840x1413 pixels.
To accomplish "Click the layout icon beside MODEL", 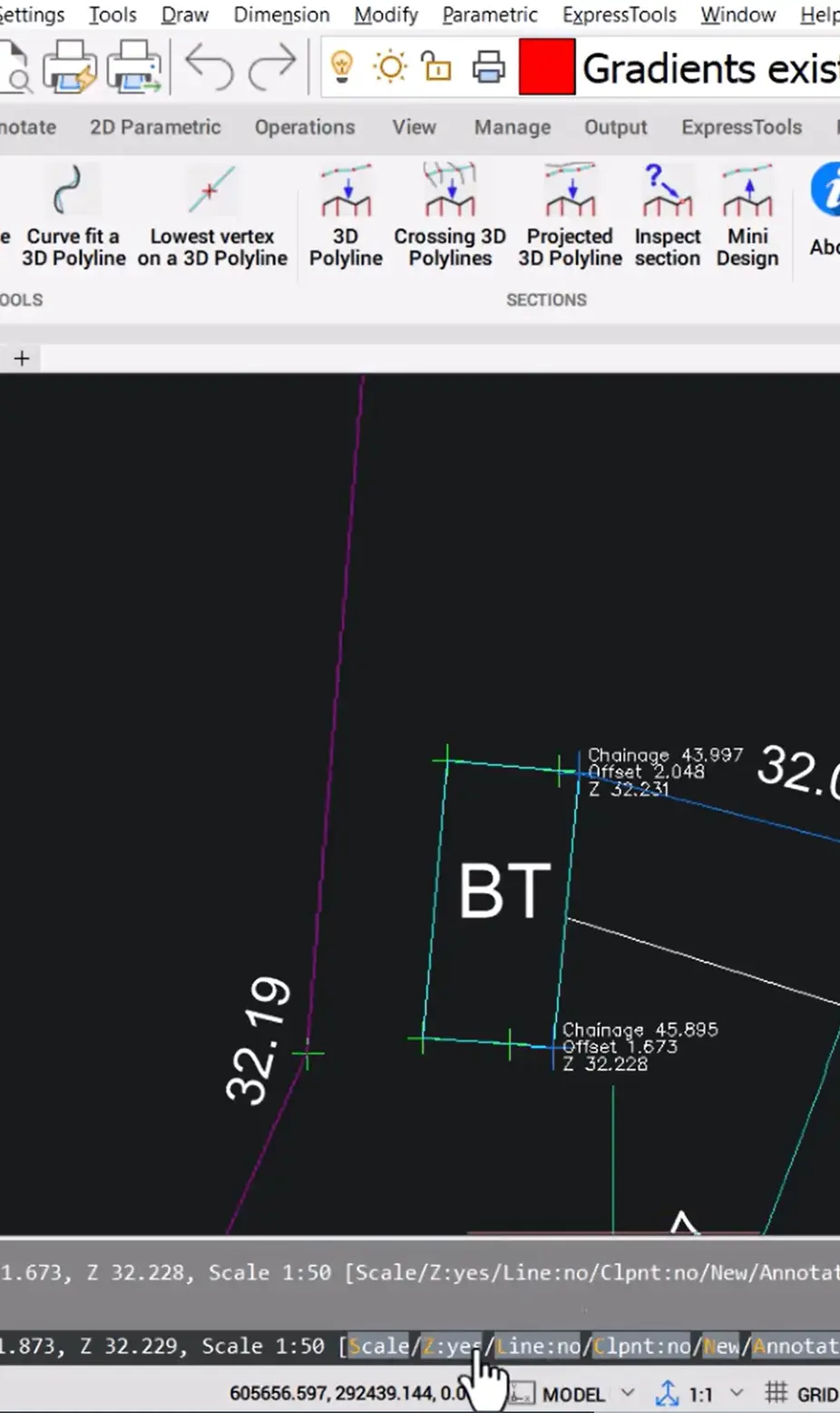I will [523, 1394].
